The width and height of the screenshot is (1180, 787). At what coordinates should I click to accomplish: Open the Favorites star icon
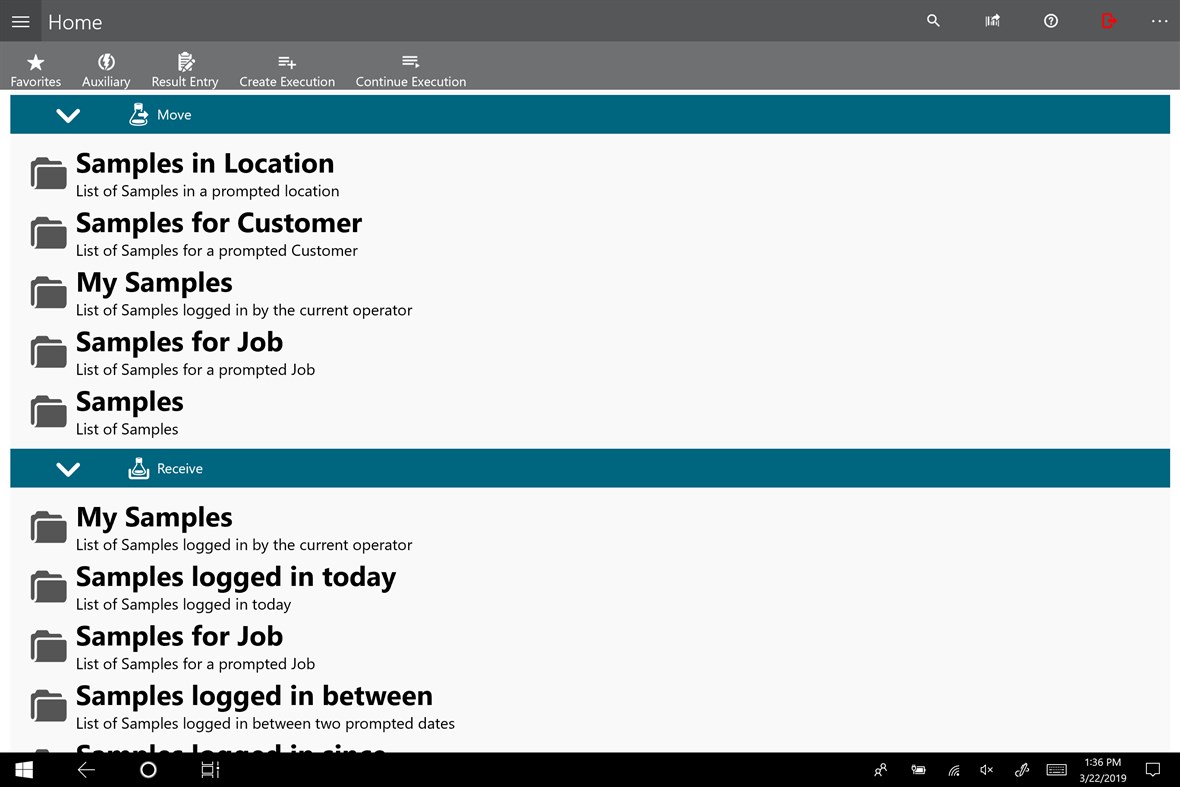click(35, 67)
